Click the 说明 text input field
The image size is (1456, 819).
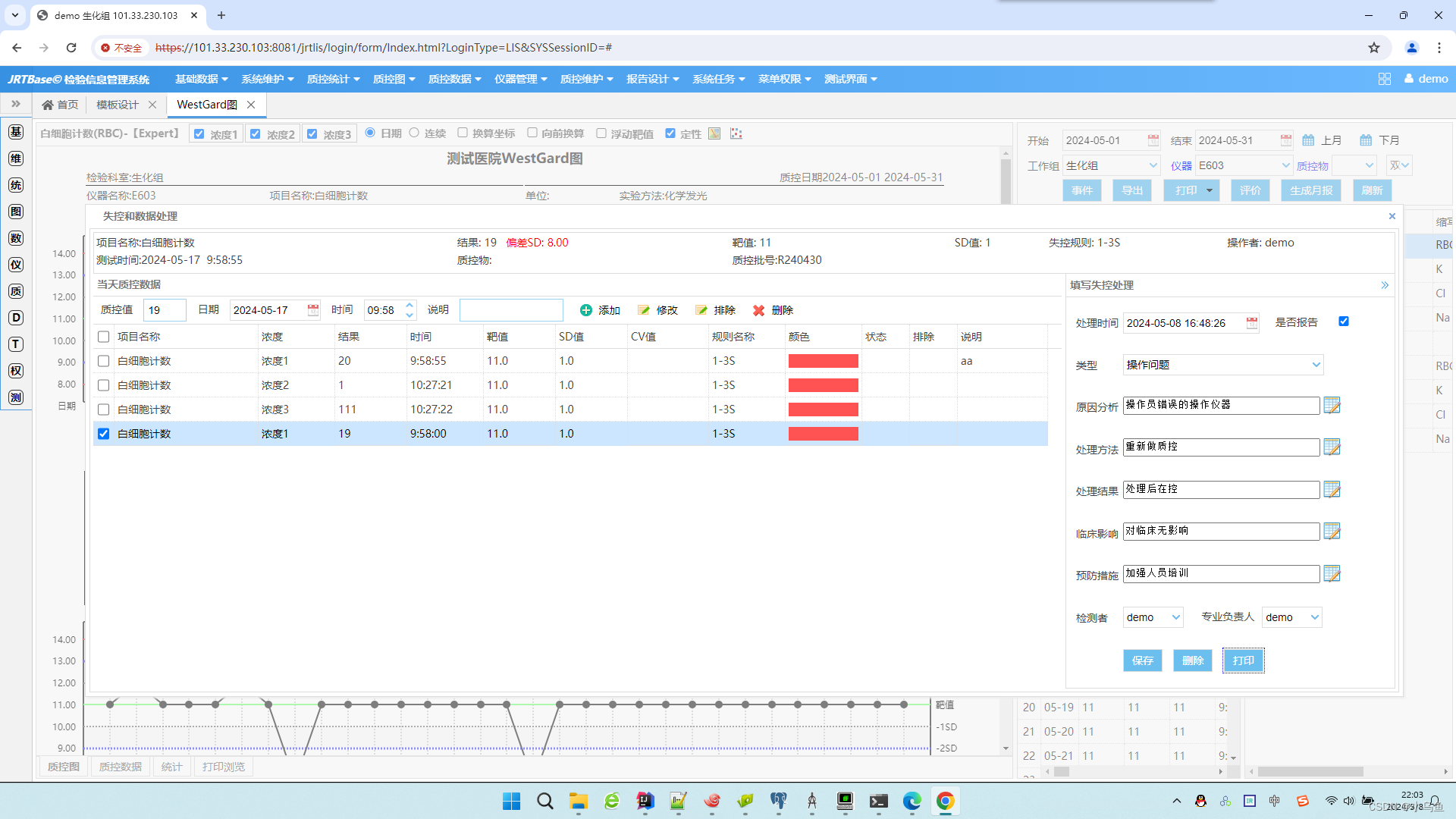click(x=511, y=310)
